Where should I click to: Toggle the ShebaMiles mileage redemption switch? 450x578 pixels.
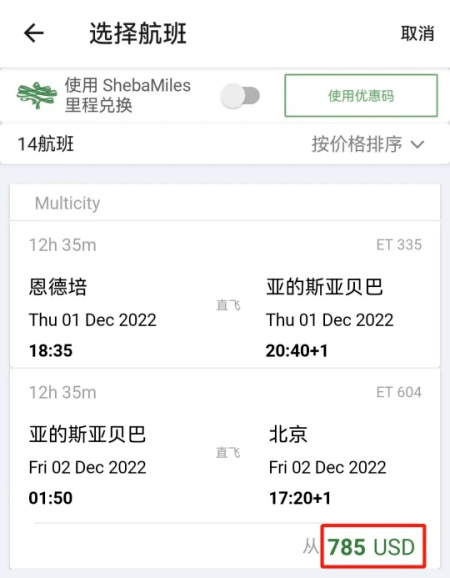240,96
